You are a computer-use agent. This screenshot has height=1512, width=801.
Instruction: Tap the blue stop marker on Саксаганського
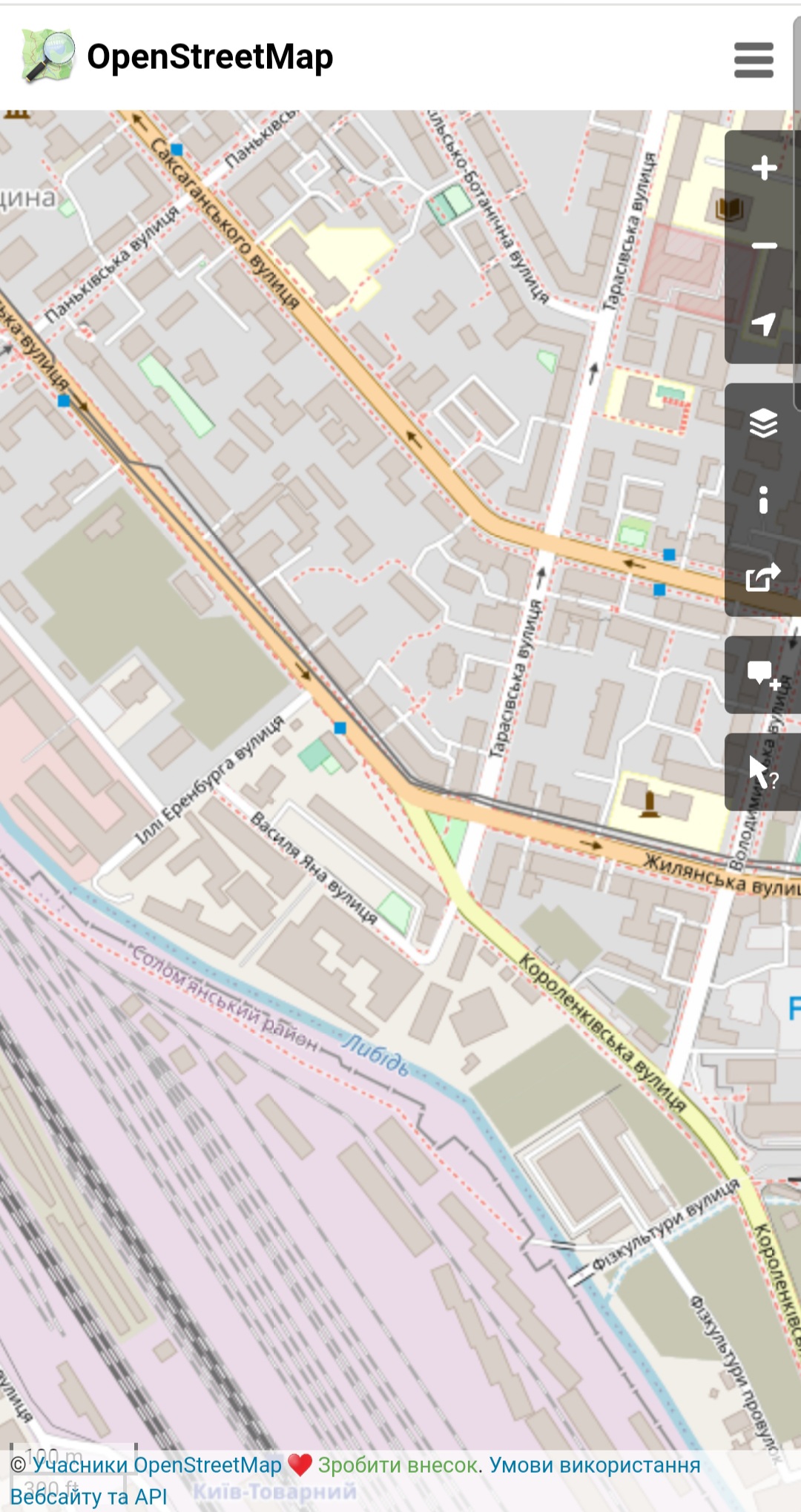[177, 150]
